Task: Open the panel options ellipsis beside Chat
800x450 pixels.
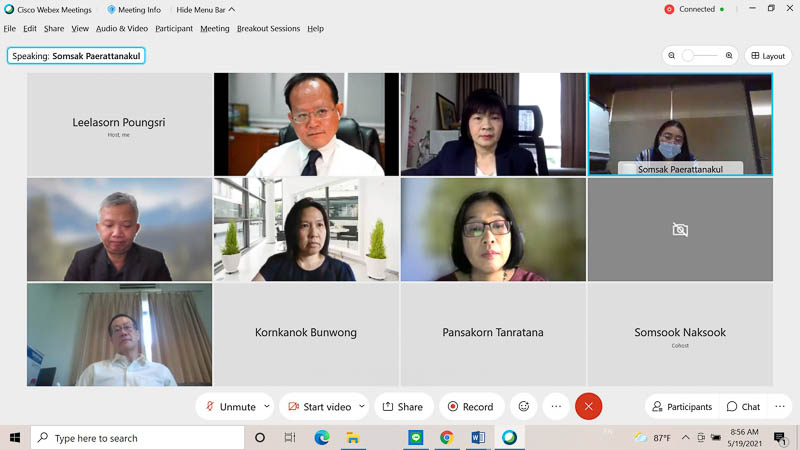Action: [x=780, y=406]
